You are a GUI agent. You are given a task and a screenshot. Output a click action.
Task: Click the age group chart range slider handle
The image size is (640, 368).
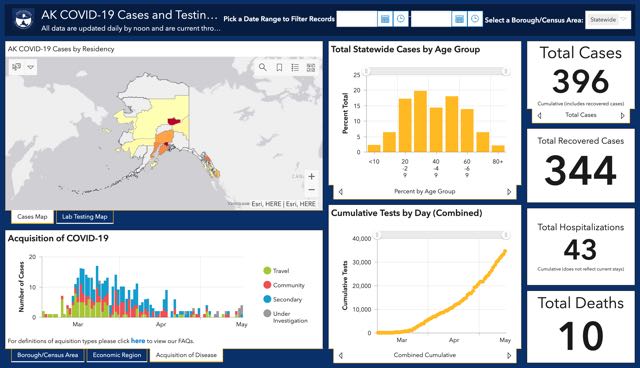click(x=367, y=71)
